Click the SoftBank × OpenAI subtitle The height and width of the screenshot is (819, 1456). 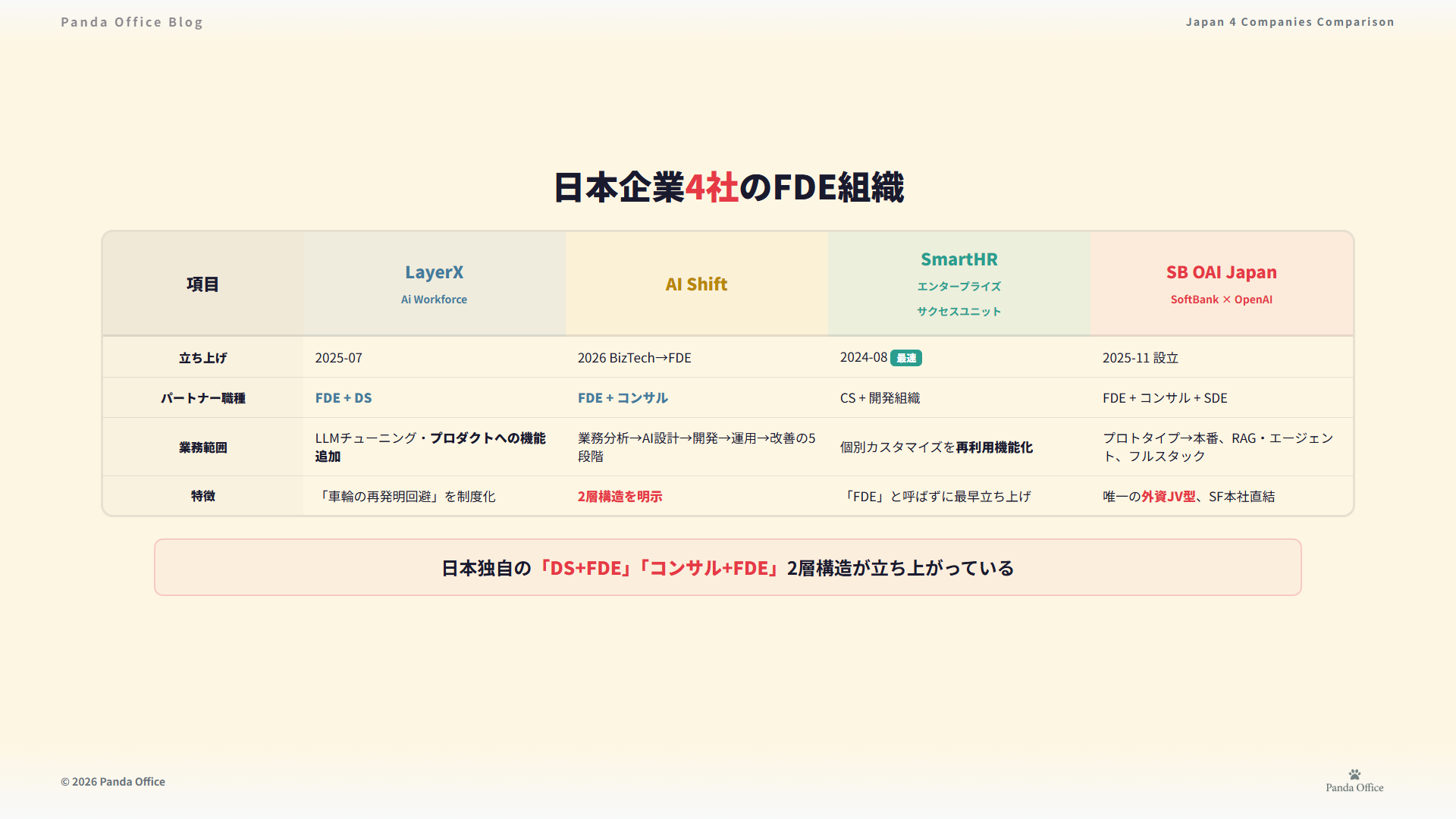click(x=1222, y=300)
